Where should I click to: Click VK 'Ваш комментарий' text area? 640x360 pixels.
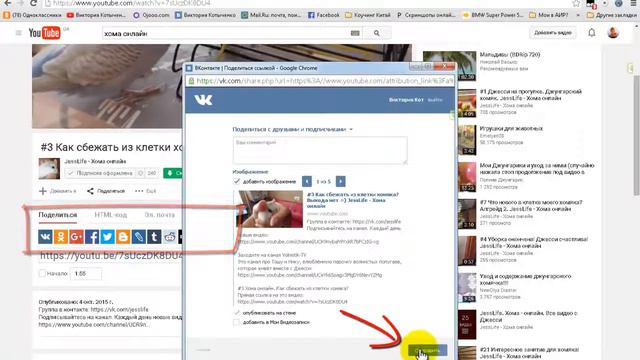(x=320, y=150)
